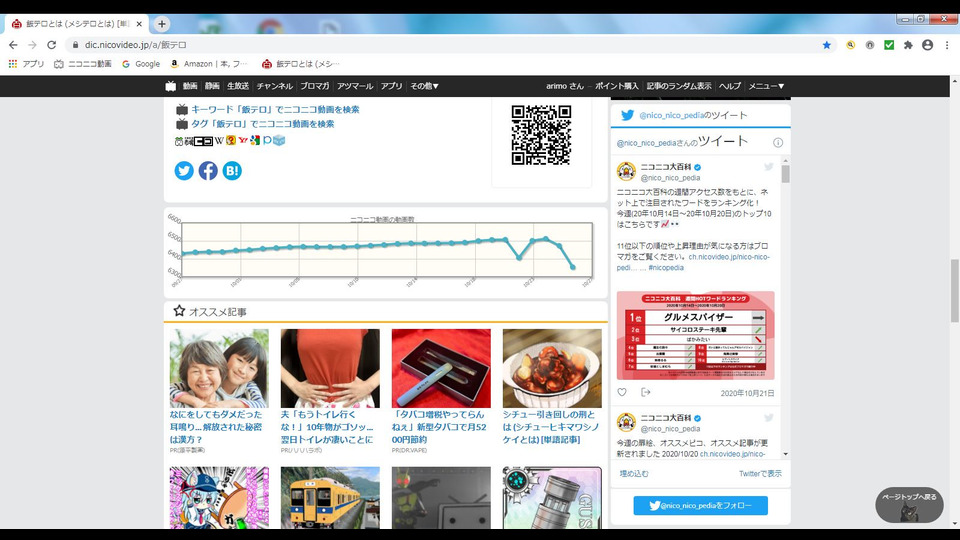Click the black ニコ logo icon
The image size is (960, 540).
203,141
